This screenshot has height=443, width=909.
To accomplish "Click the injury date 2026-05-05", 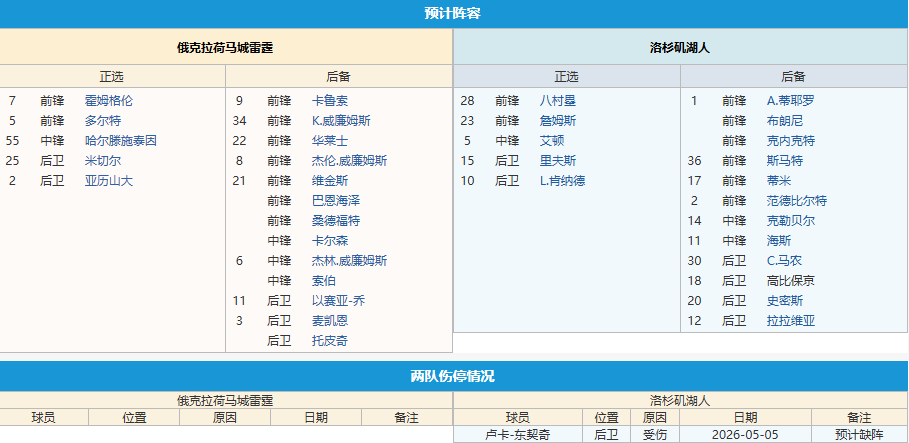I will (745, 435).
